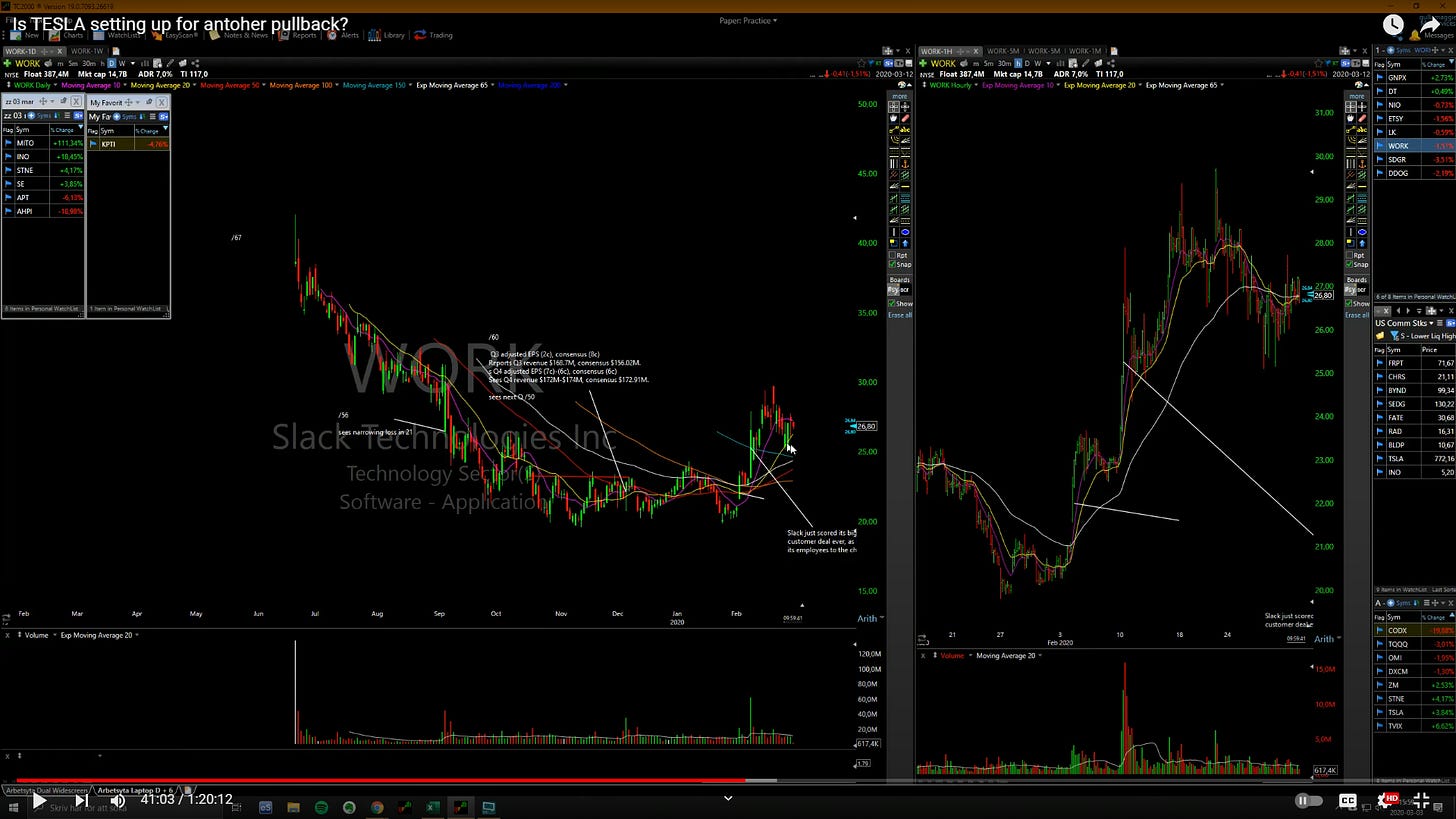Select blue arrow tool in left toolbar
The image size is (1456, 819).
pyautogui.click(x=906, y=242)
